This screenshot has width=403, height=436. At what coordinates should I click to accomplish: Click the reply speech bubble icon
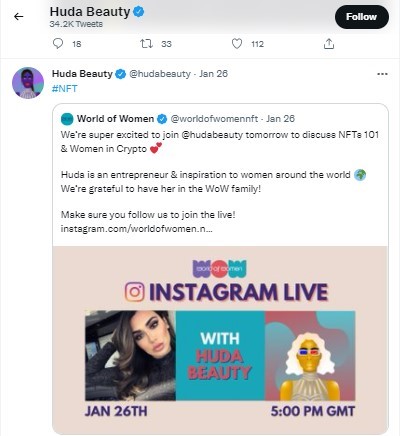click(58, 44)
